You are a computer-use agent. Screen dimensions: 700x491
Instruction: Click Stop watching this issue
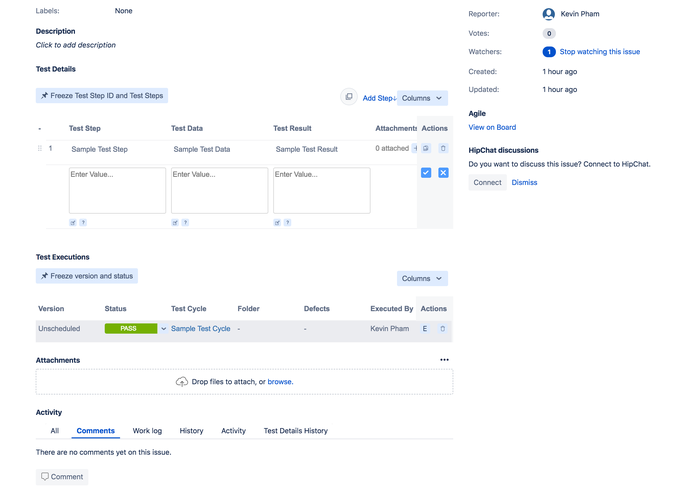click(x=600, y=52)
